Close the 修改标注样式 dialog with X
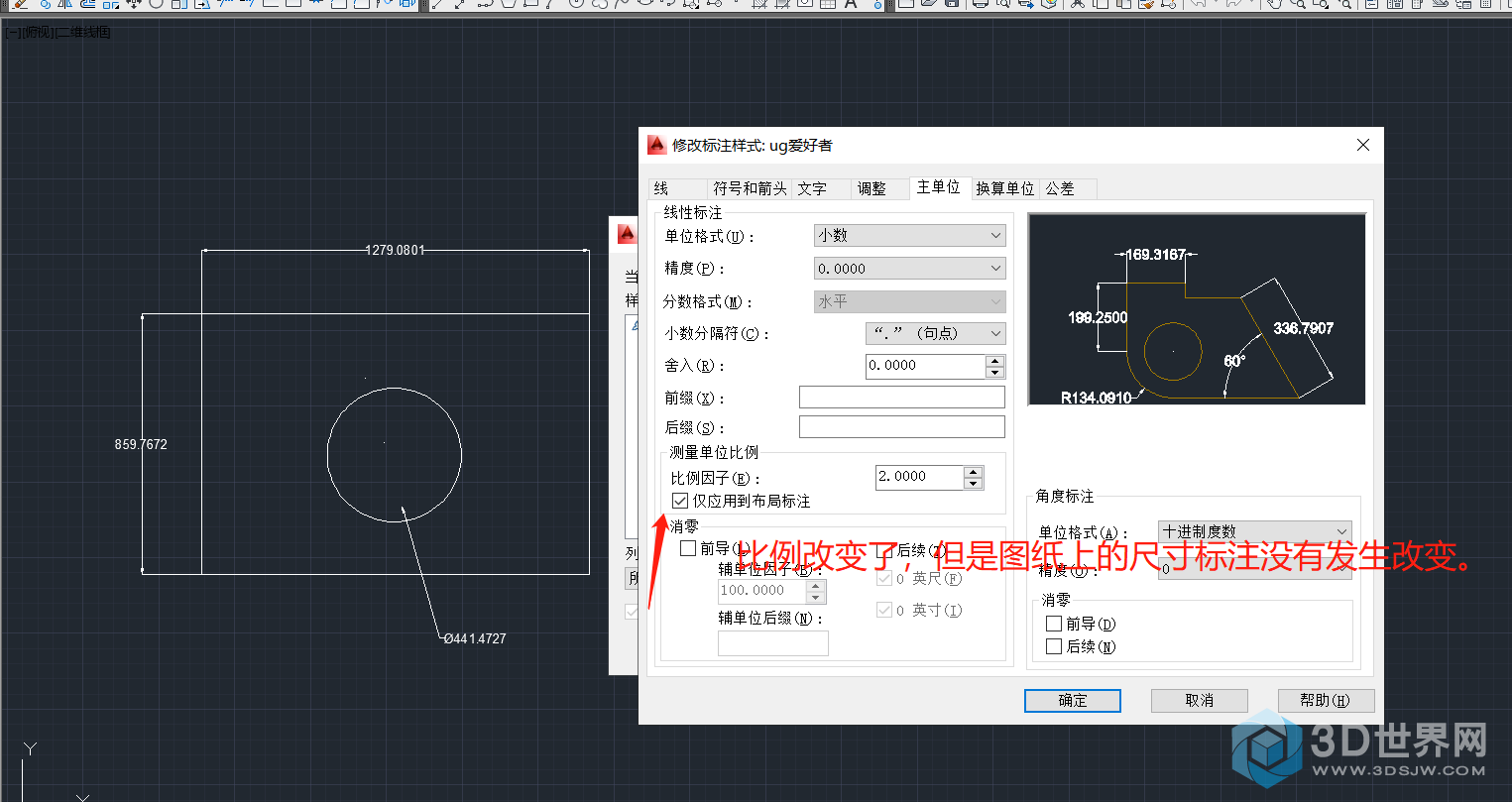Screen dimensions: 1512x802 (1363, 145)
